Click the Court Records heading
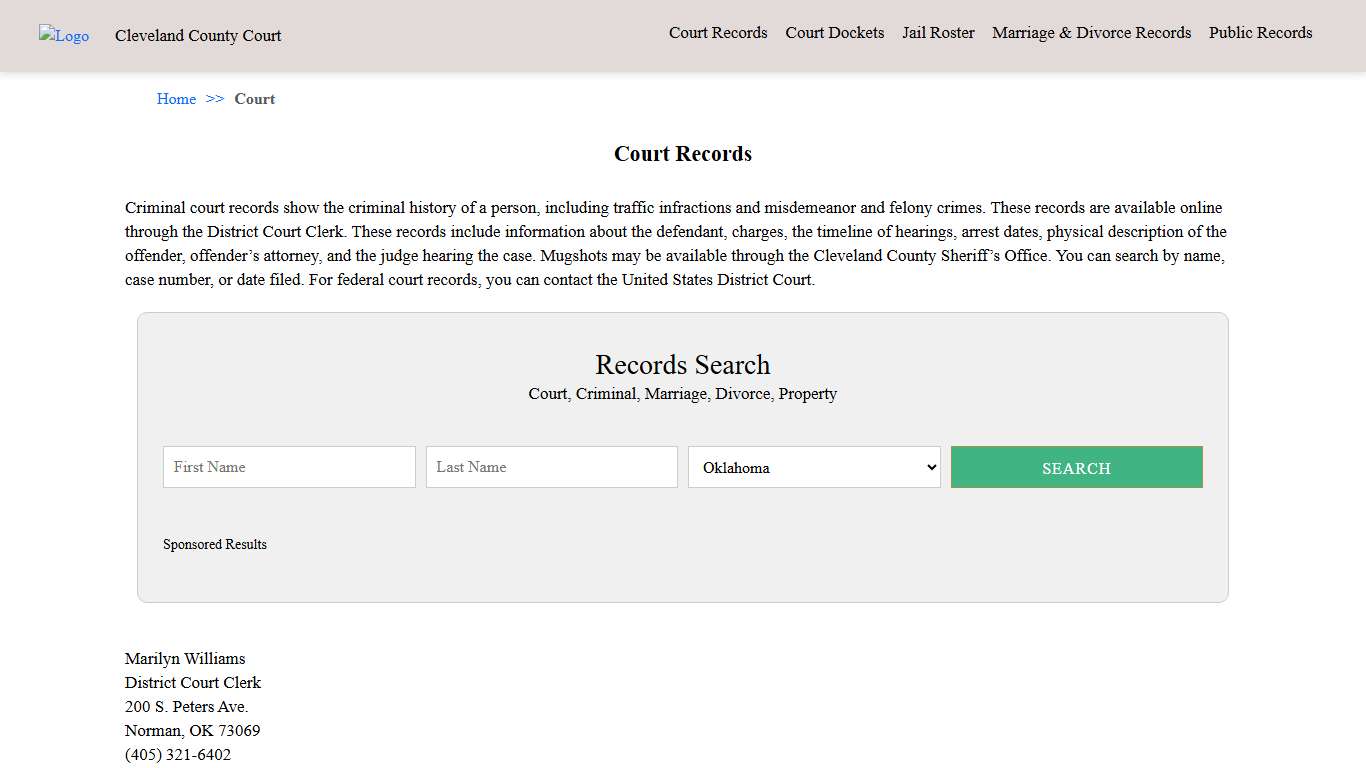This screenshot has height=768, width=1366. [x=682, y=153]
